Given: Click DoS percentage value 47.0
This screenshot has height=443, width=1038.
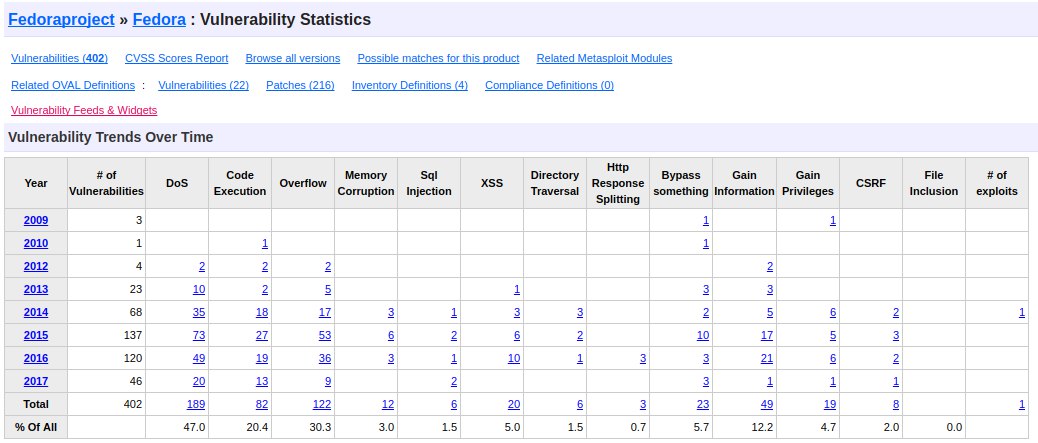Looking at the screenshot, I should pos(195,427).
